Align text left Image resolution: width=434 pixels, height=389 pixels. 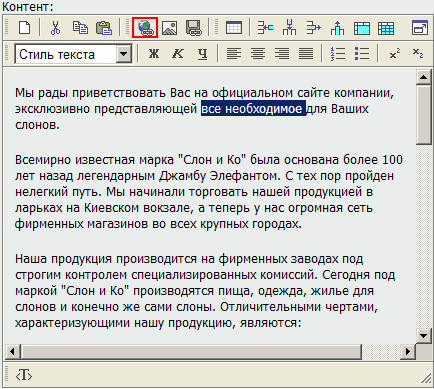[234, 54]
